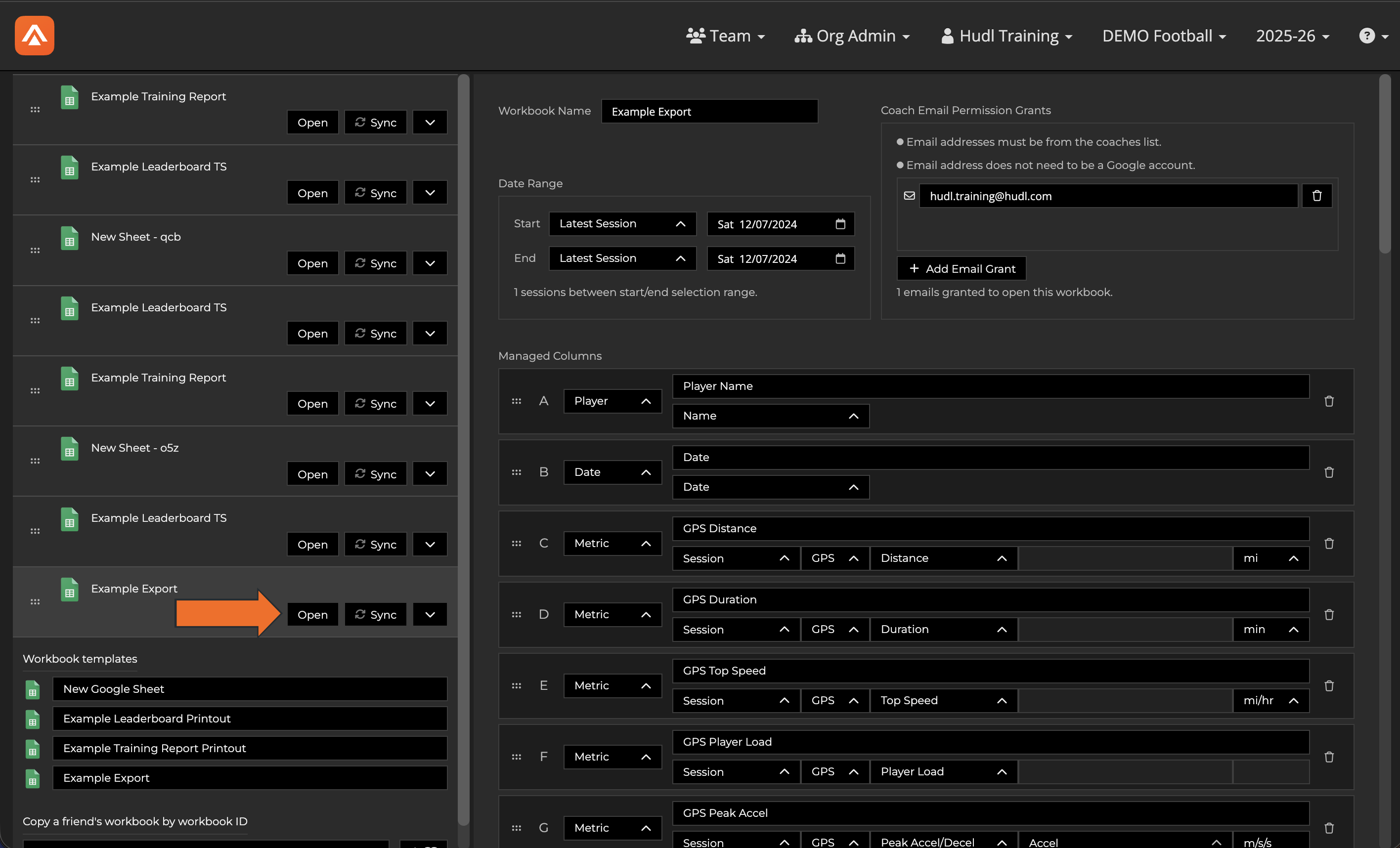
Task: Click the sheet icon next to New Google Sheet template
Action: point(33,689)
